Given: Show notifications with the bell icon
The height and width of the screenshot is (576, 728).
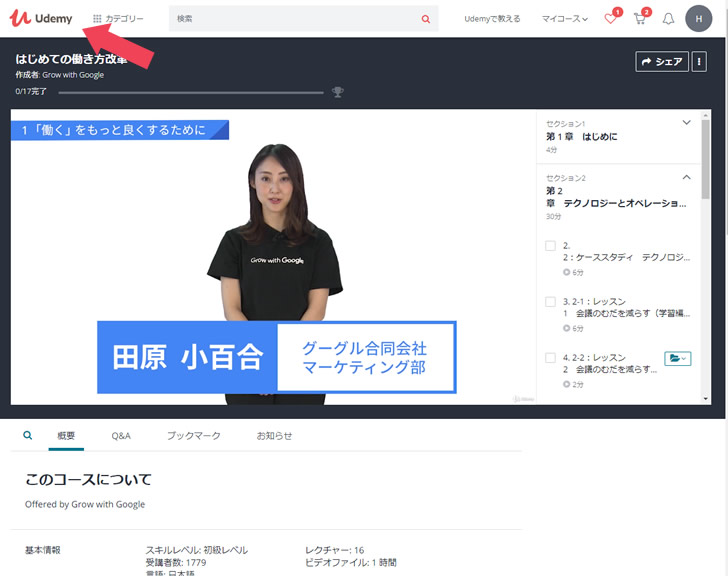Looking at the screenshot, I should [668, 19].
